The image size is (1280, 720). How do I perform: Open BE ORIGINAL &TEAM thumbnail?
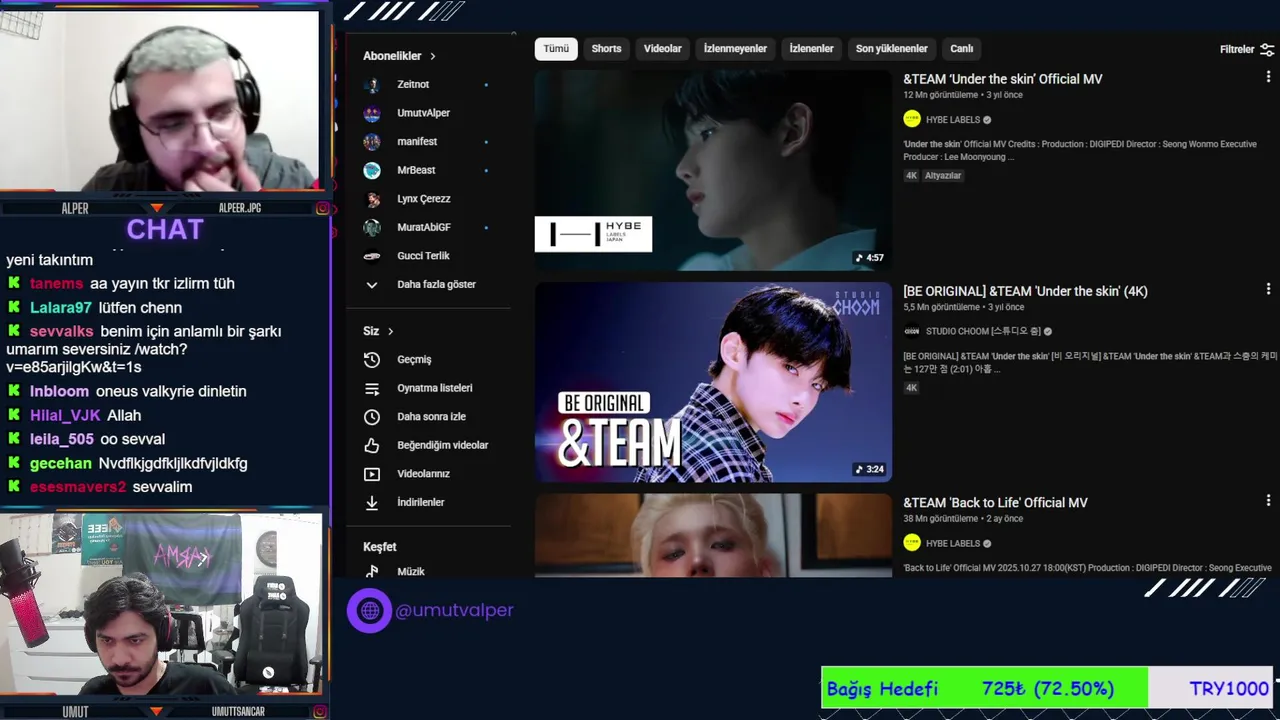tap(713, 382)
